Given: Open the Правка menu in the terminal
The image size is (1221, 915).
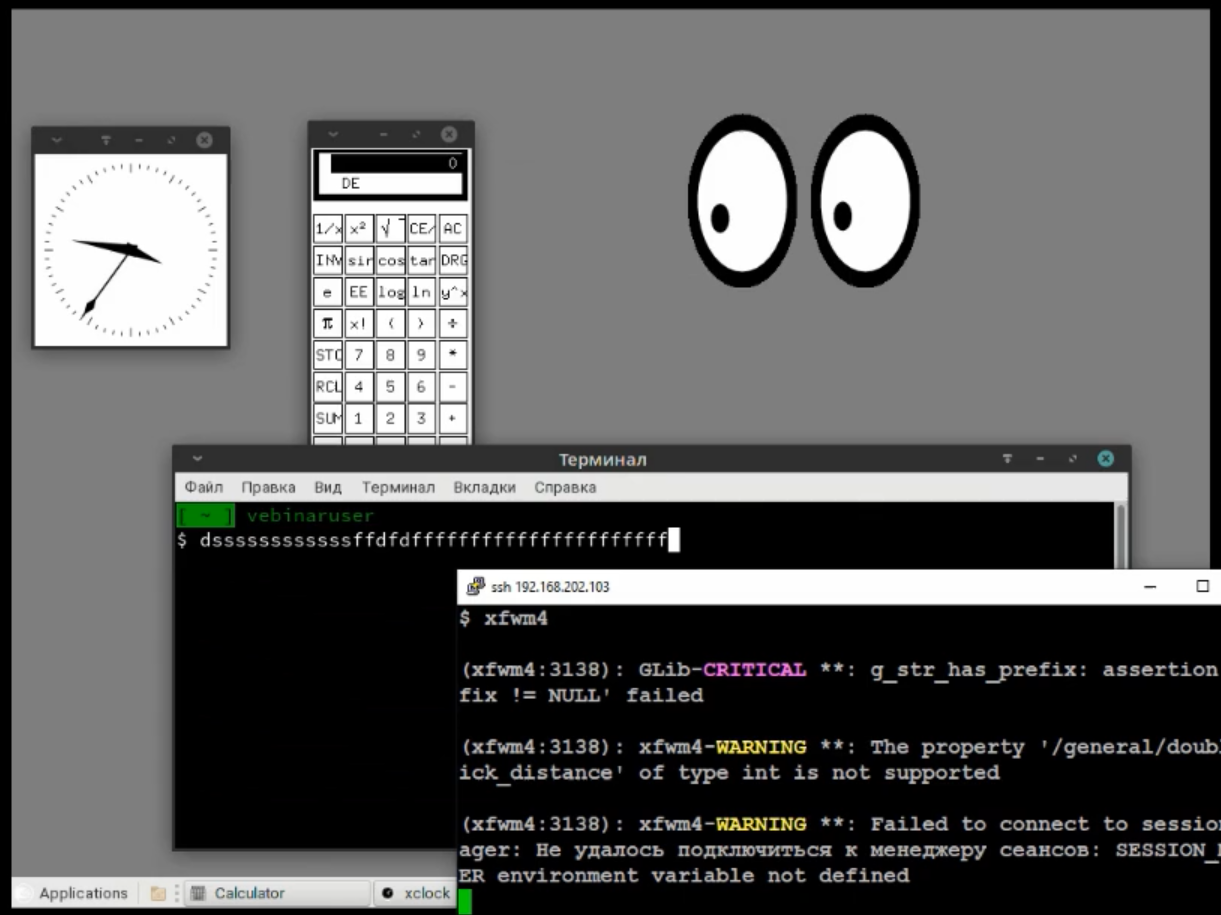Looking at the screenshot, I should tap(267, 487).
